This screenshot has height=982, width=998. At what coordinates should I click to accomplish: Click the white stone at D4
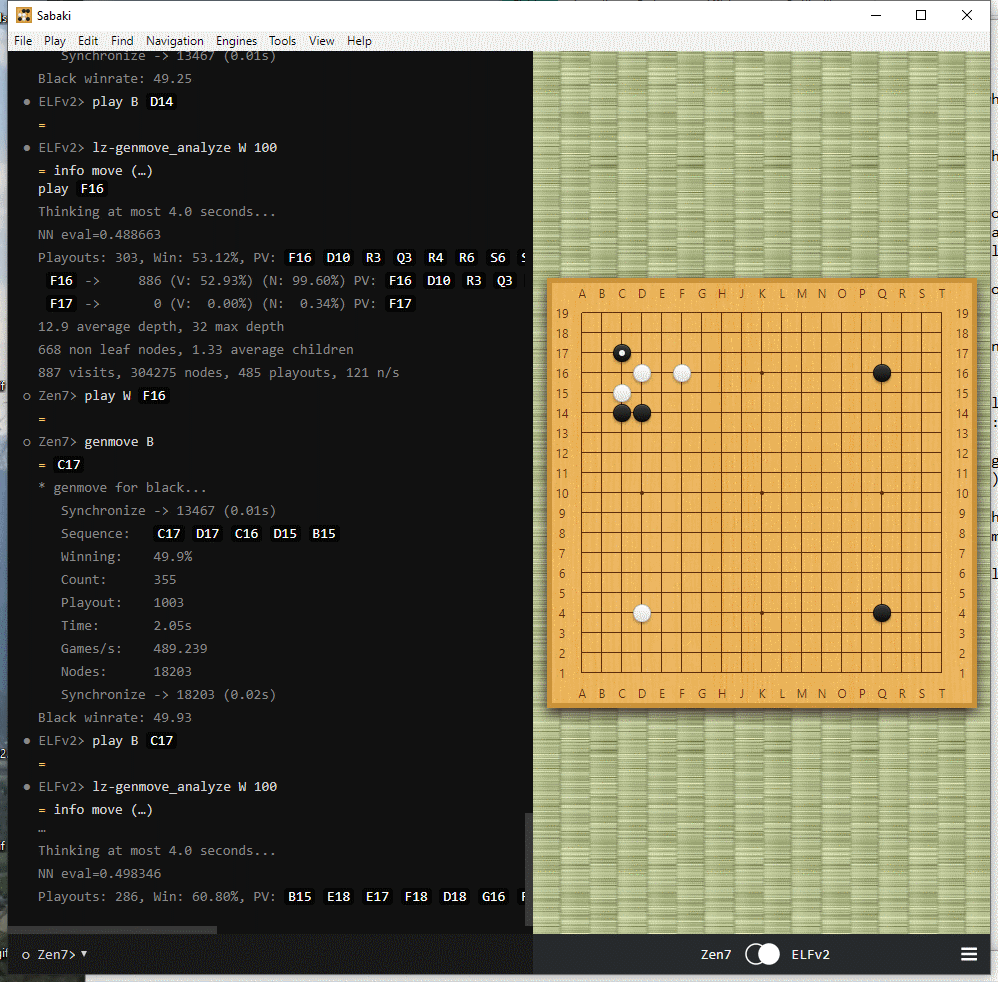642,613
